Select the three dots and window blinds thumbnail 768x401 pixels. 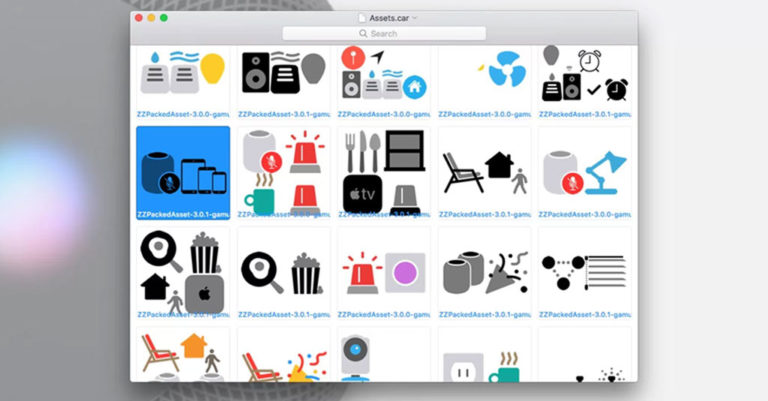coord(585,272)
